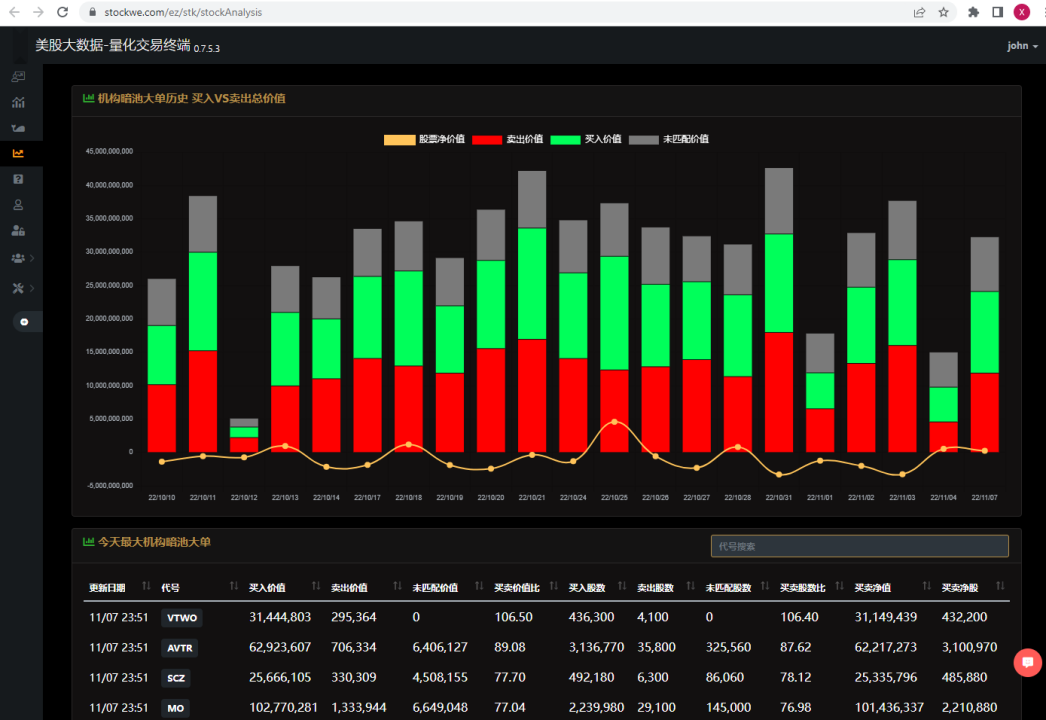Sort table by 更新日期 column

tap(119, 587)
